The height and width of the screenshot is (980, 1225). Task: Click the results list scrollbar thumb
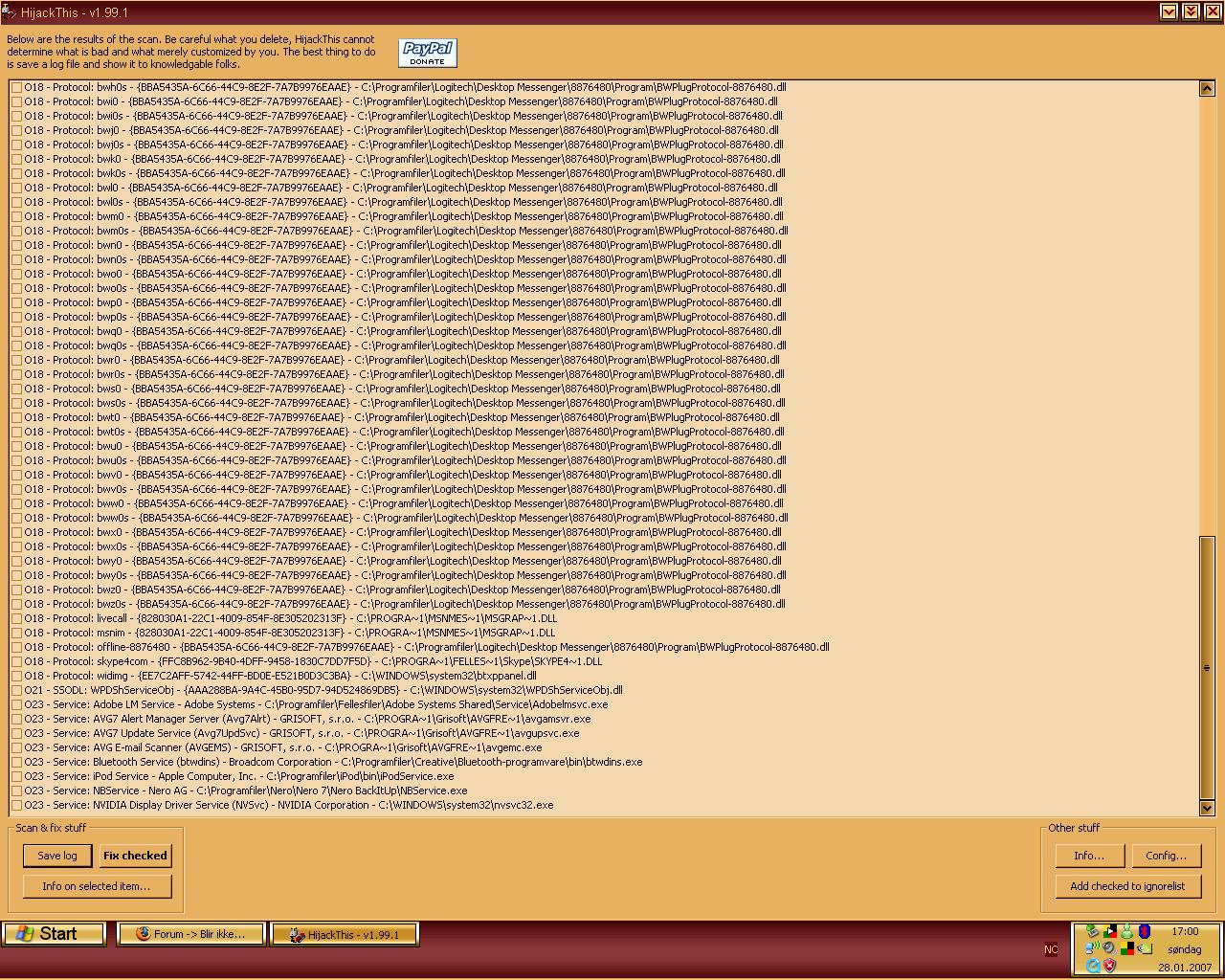1207,667
